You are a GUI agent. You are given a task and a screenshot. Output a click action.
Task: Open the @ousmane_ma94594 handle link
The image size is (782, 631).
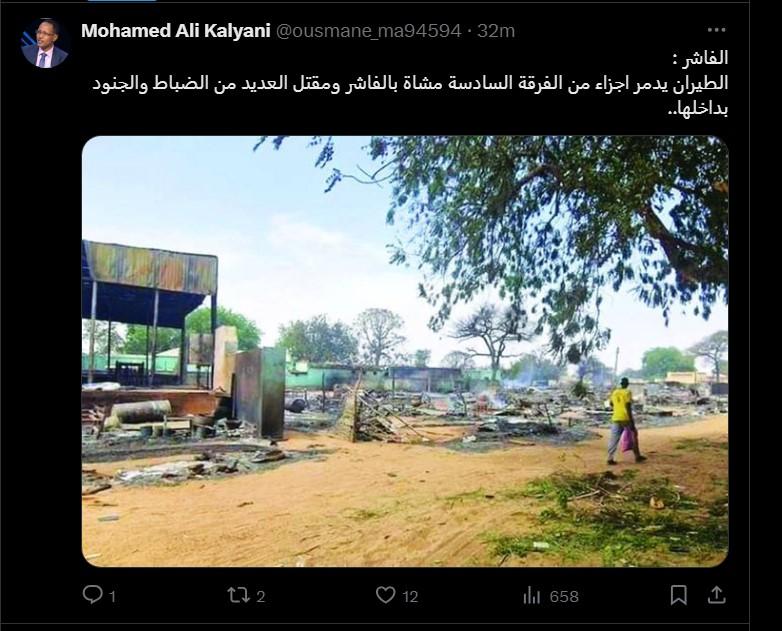(x=368, y=31)
